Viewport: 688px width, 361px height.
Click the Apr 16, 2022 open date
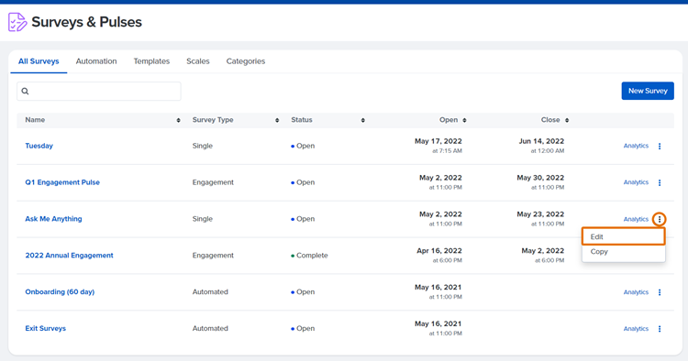coord(439,250)
